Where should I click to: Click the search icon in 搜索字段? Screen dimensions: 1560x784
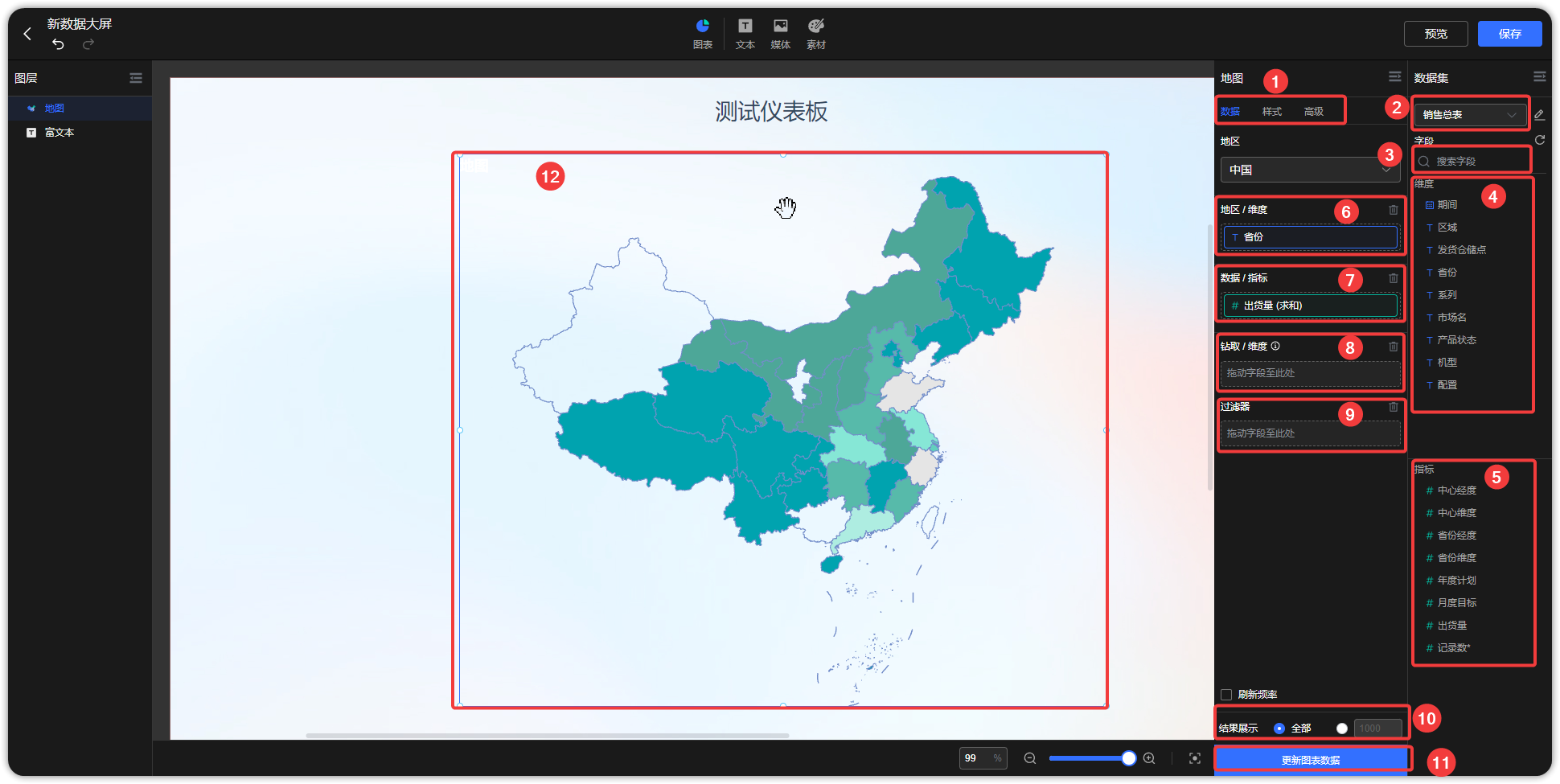coord(1424,161)
